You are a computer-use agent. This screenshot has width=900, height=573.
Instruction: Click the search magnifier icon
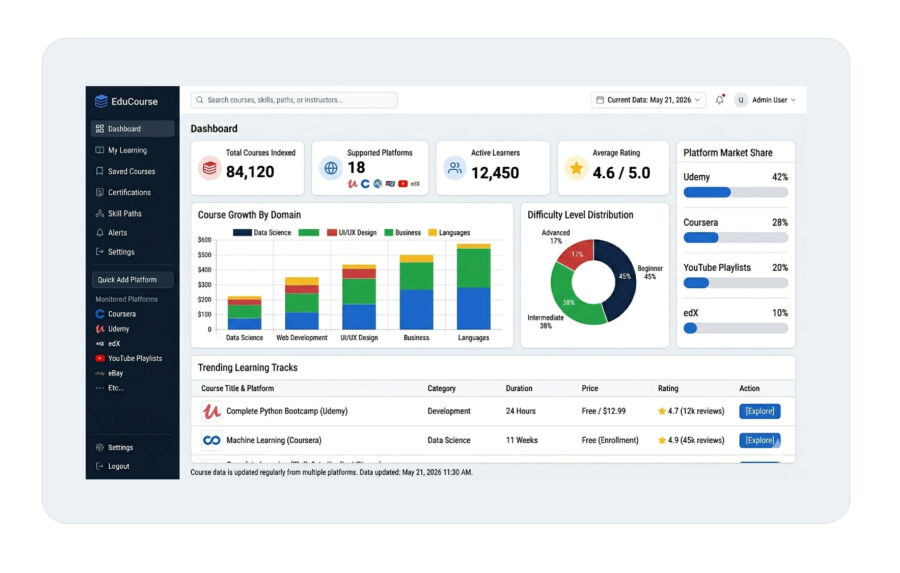click(200, 100)
